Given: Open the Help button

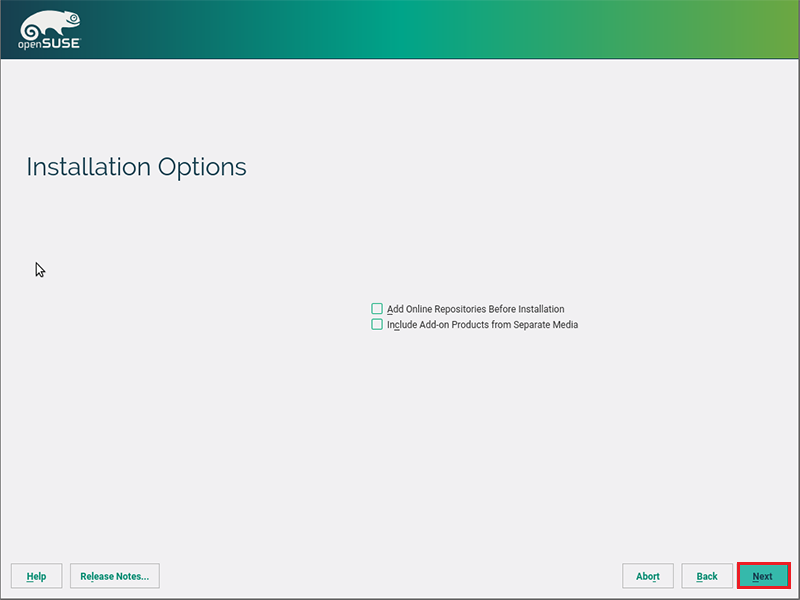Looking at the screenshot, I should coord(36,576).
